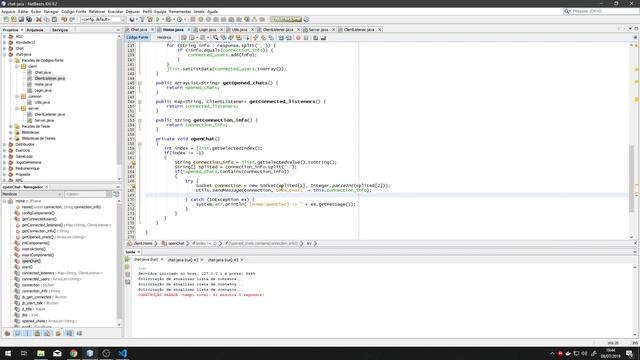Click the browser globe icon in toolbar

pyautogui.click(x=132, y=20)
